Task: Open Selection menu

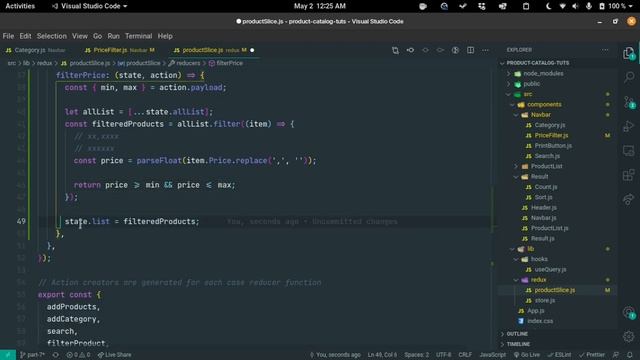Action: pyautogui.click(x=51, y=36)
